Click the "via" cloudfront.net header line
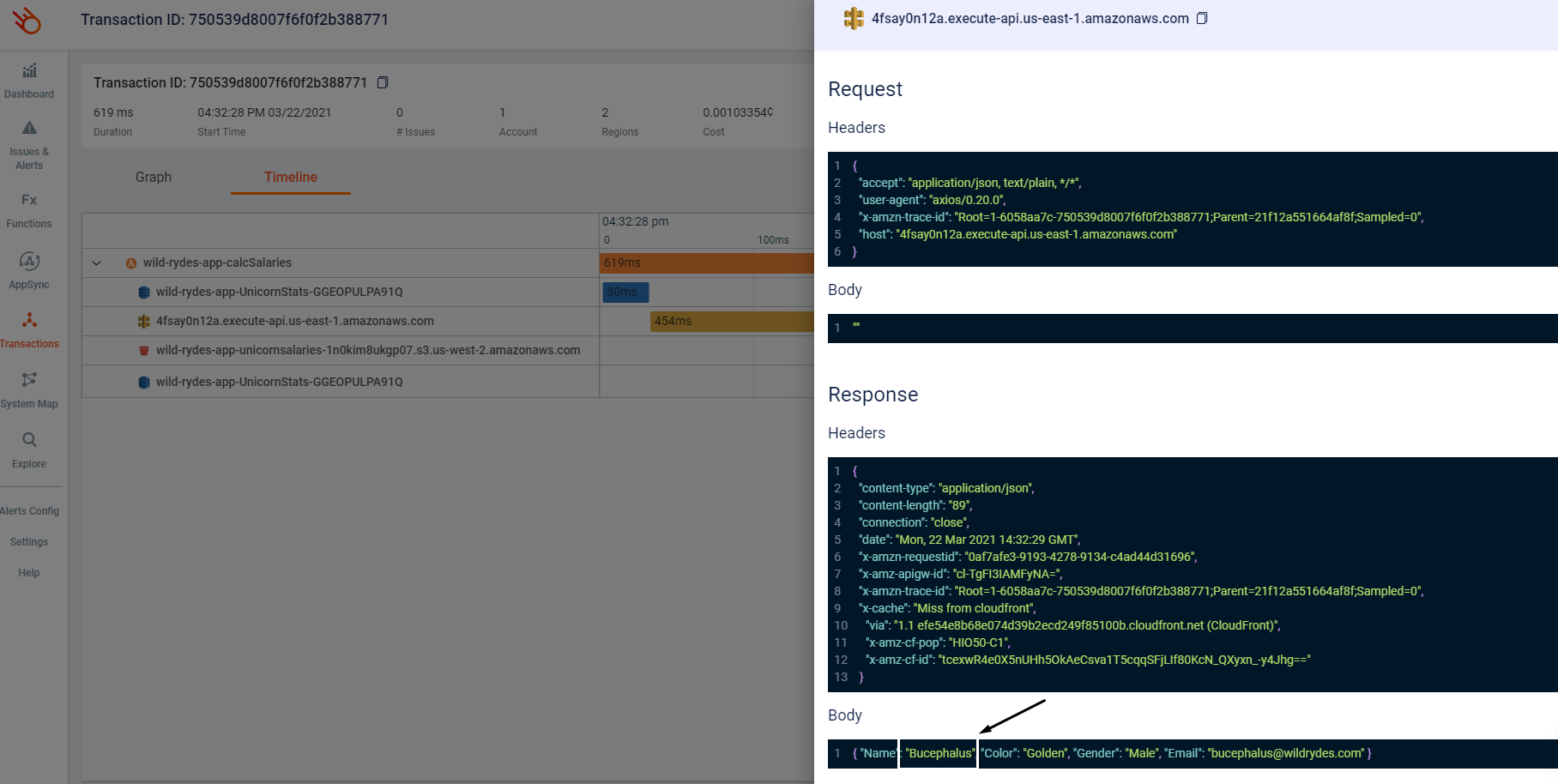 pyautogui.click(x=1072, y=625)
